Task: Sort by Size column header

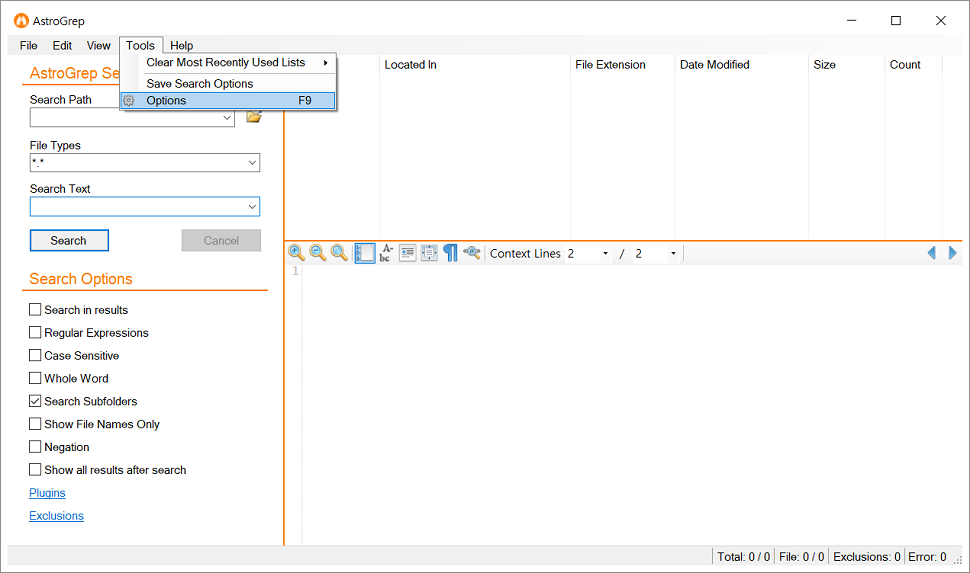Action: (x=846, y=65)
